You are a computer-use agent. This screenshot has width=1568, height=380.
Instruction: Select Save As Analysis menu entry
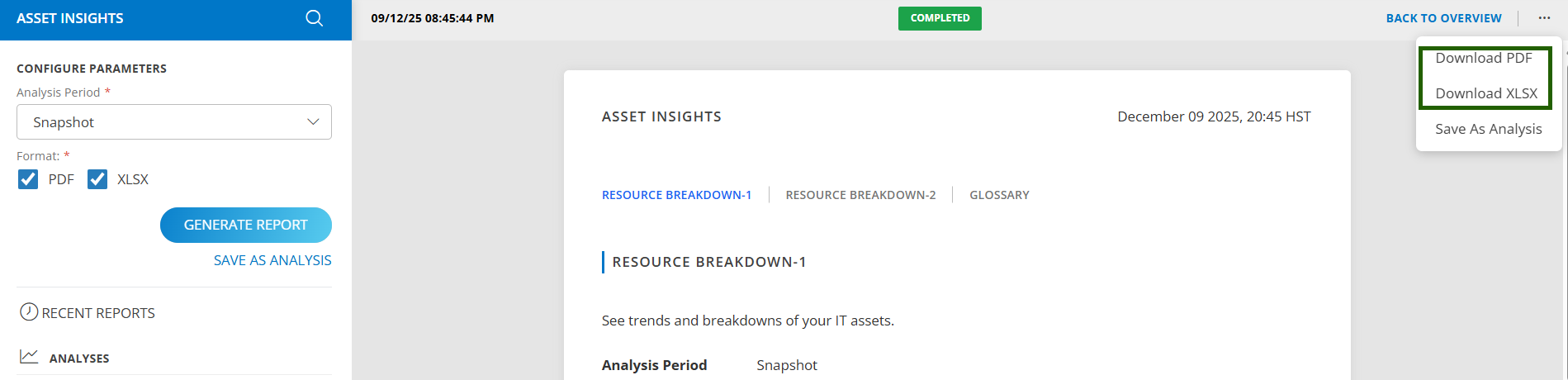[1488, 129]
